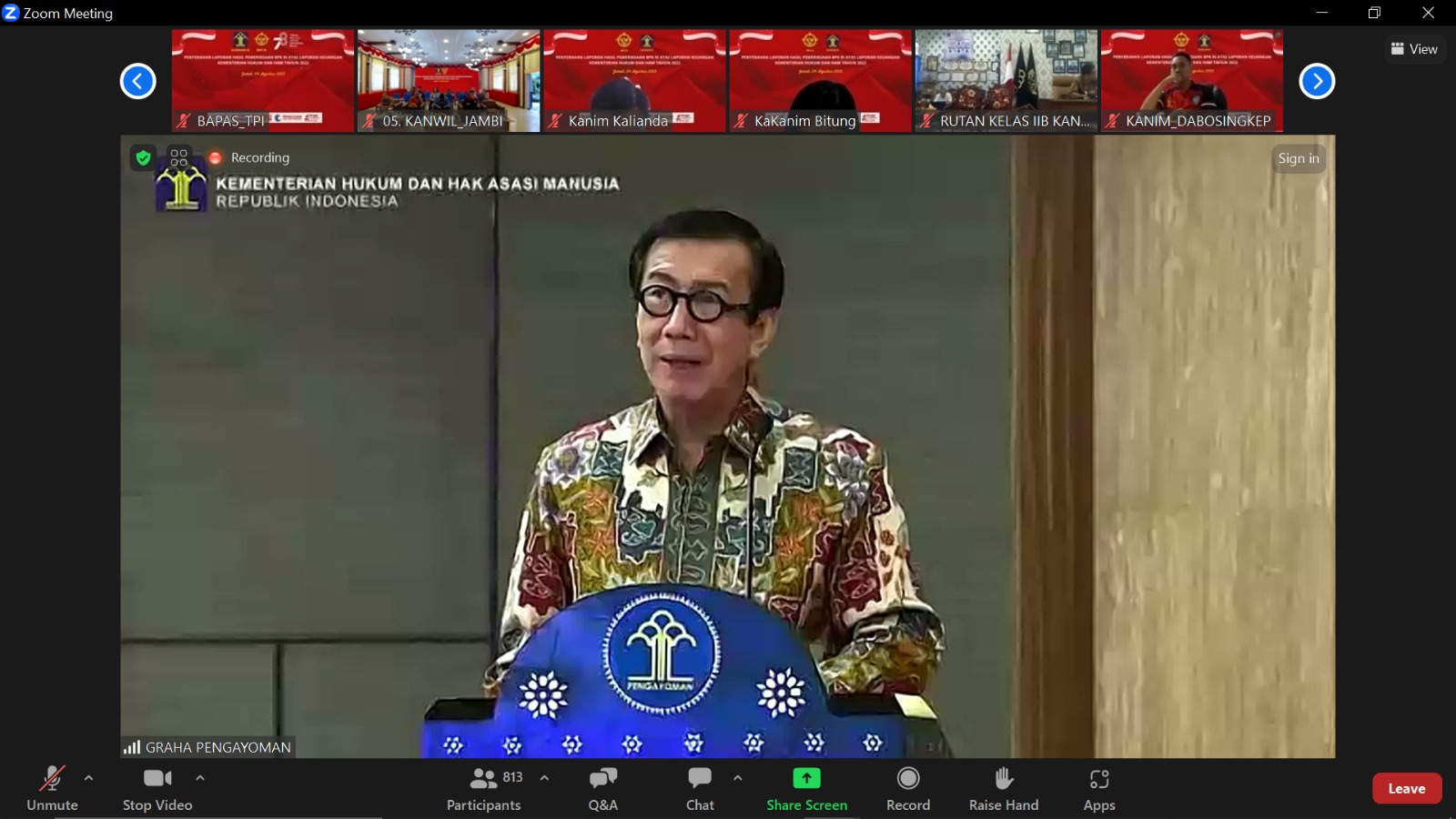Open the Apps panel
Screen dimensions: 1456x819
coord(1098,788)
